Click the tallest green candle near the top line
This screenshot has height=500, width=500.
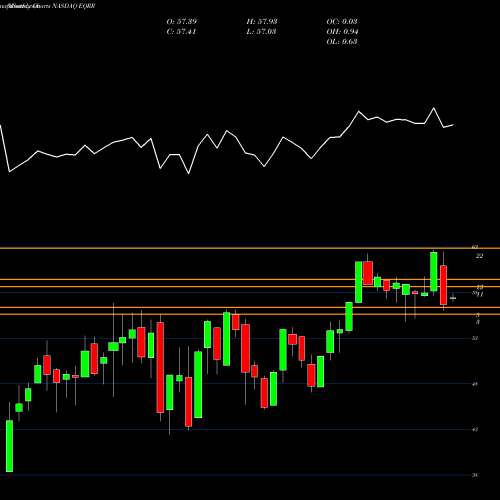pyautogui.click(x=434, y=271)
